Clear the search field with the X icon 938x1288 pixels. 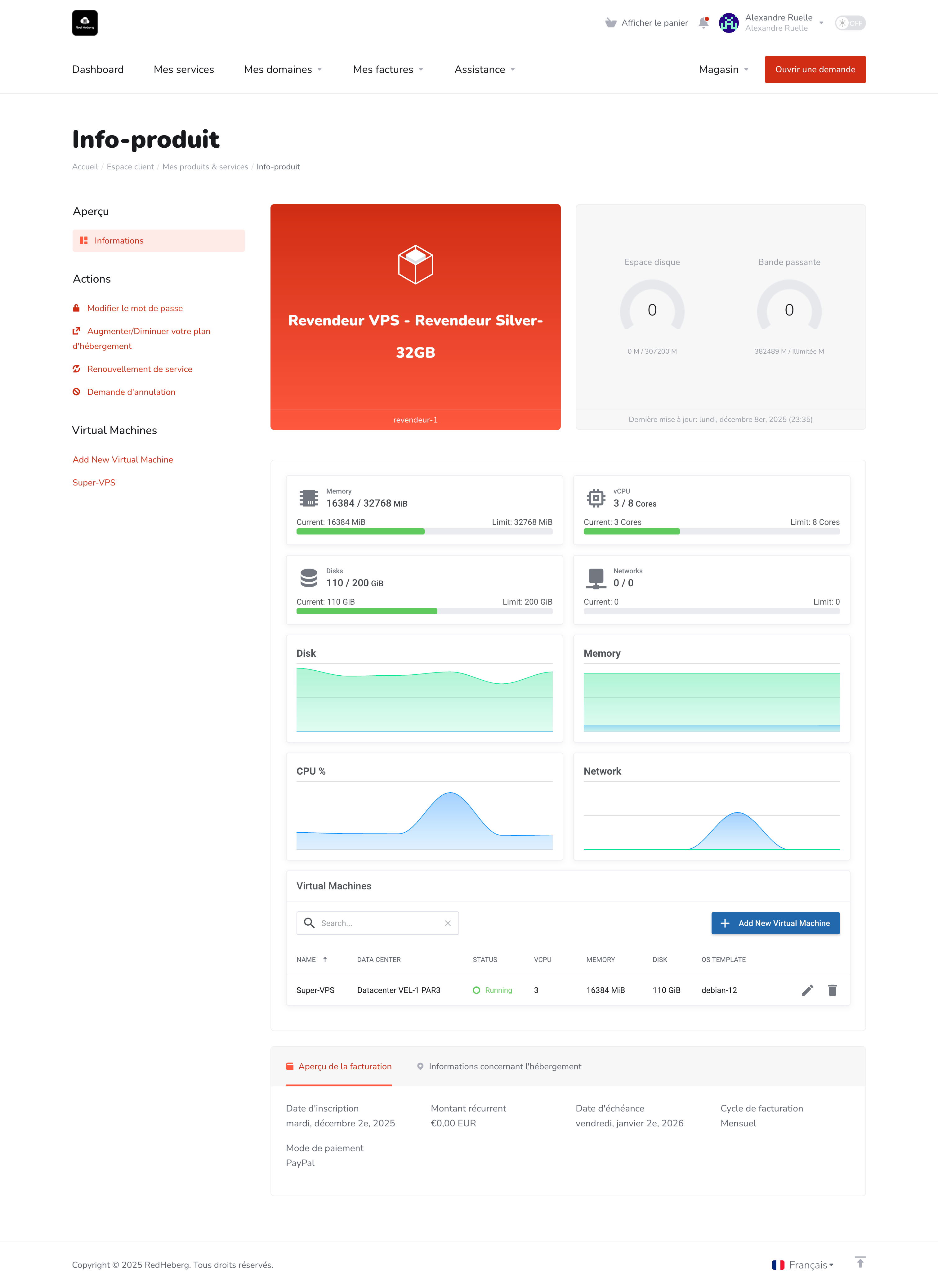click(x=447, y=923)
